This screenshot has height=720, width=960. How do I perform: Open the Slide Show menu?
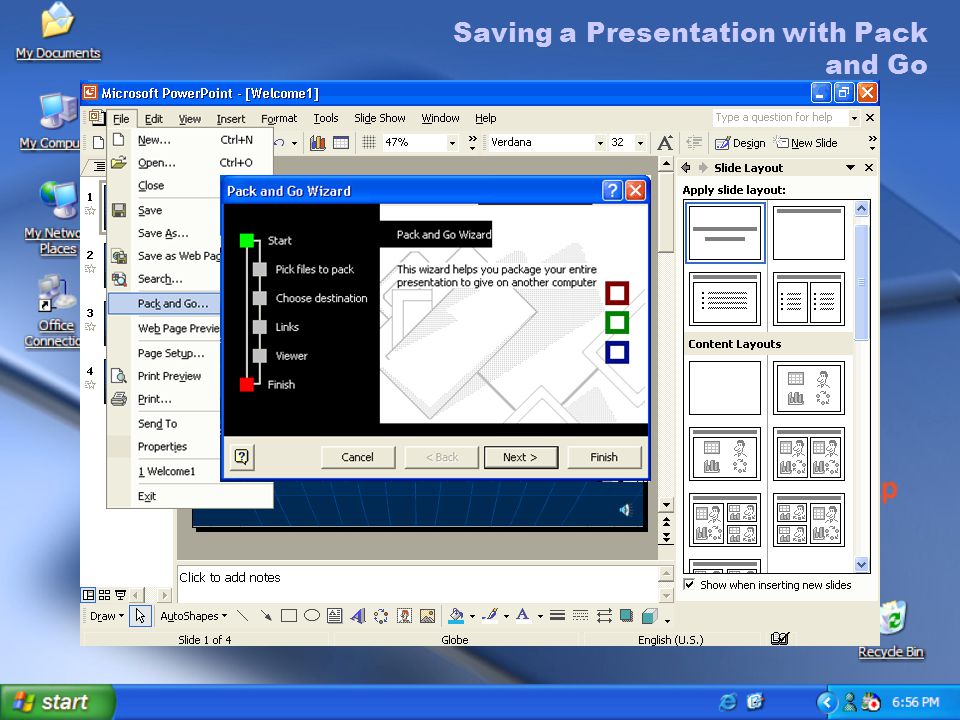[x=380, y=118]
